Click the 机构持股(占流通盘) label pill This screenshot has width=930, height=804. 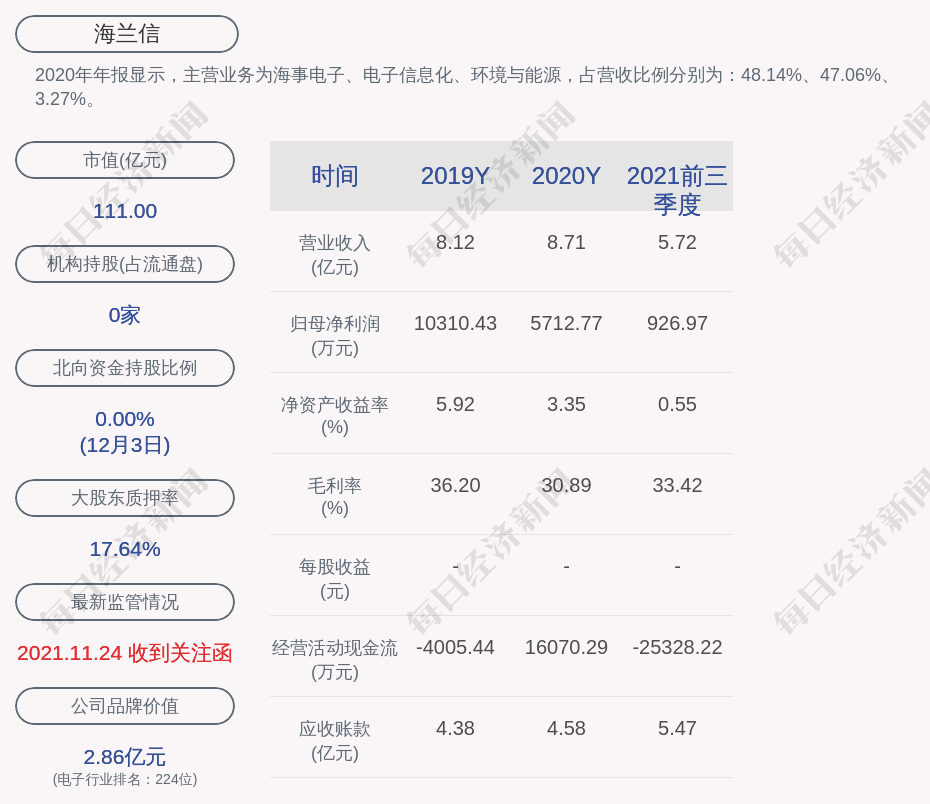point(125,264)
